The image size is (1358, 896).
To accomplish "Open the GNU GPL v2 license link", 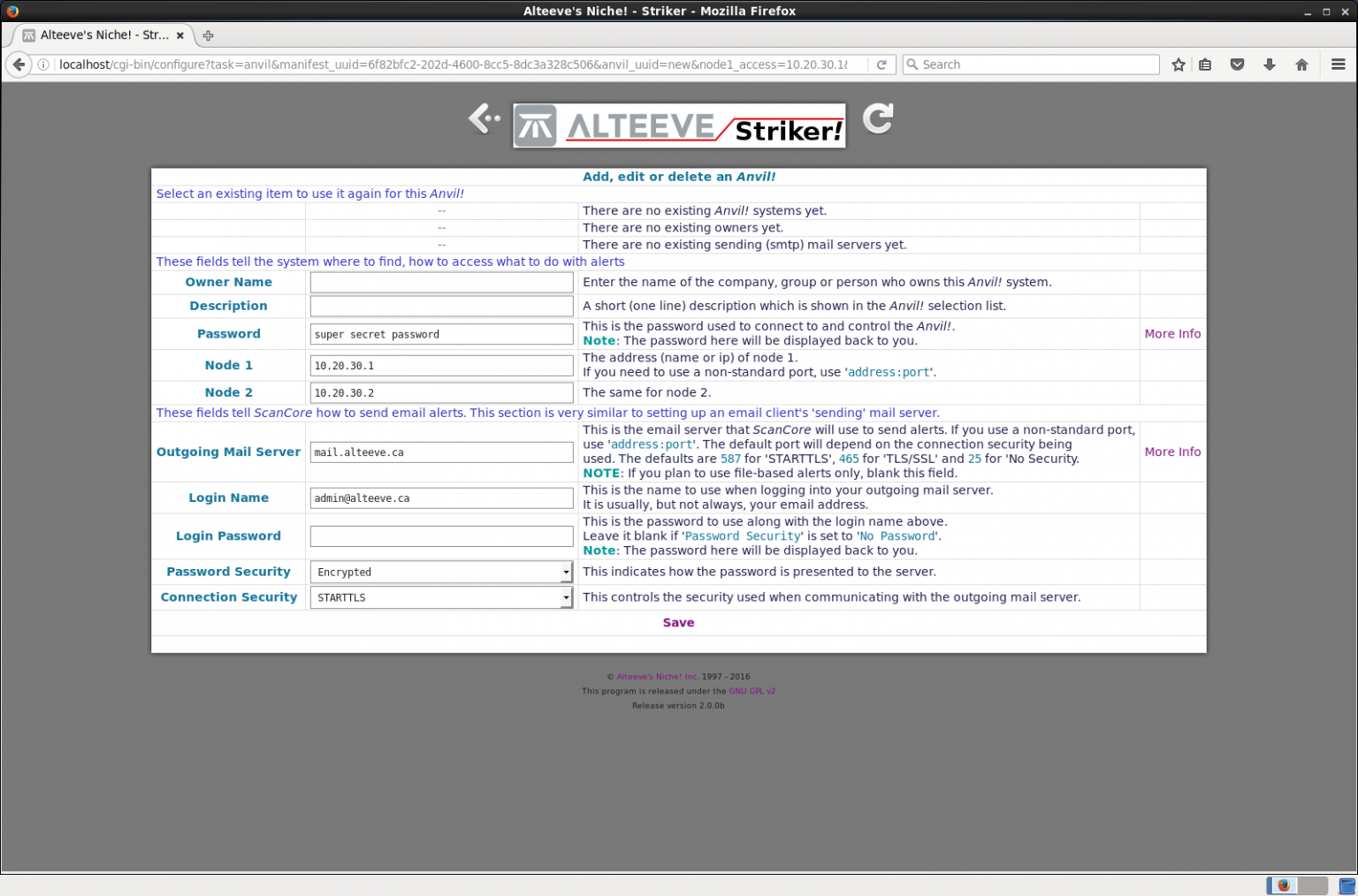I will (x=751, y=691).
